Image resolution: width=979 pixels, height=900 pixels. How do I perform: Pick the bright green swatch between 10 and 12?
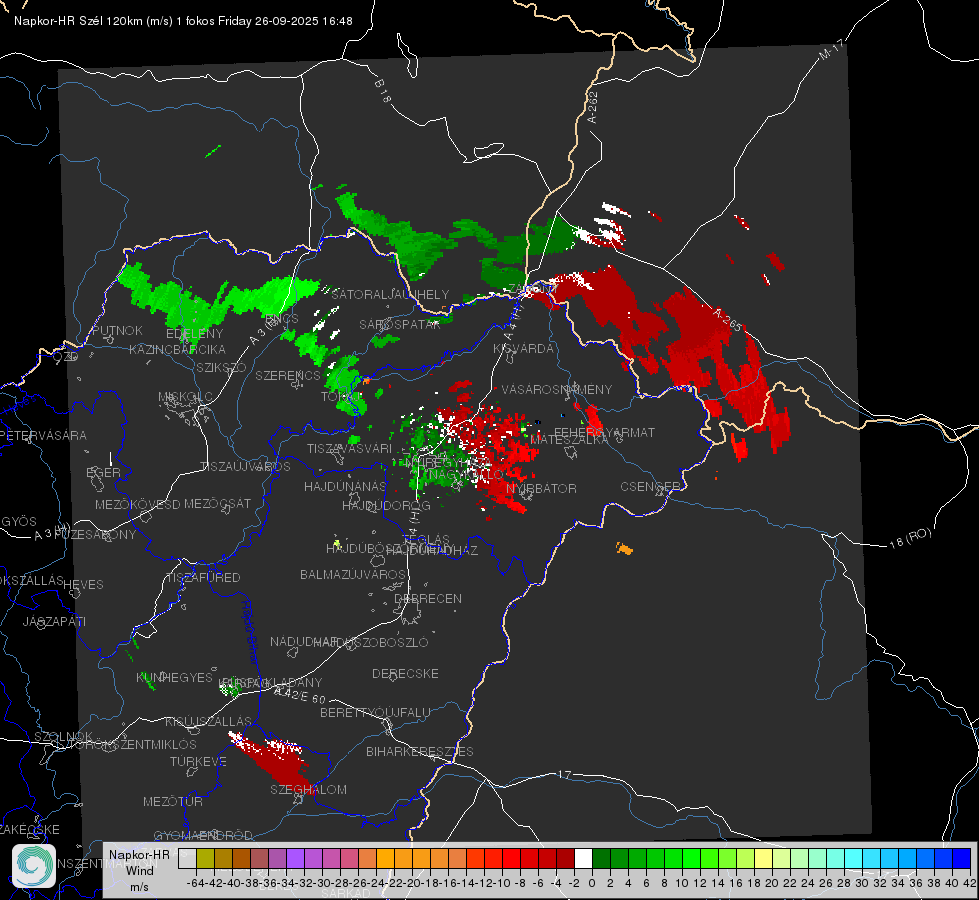pos(691,858)
